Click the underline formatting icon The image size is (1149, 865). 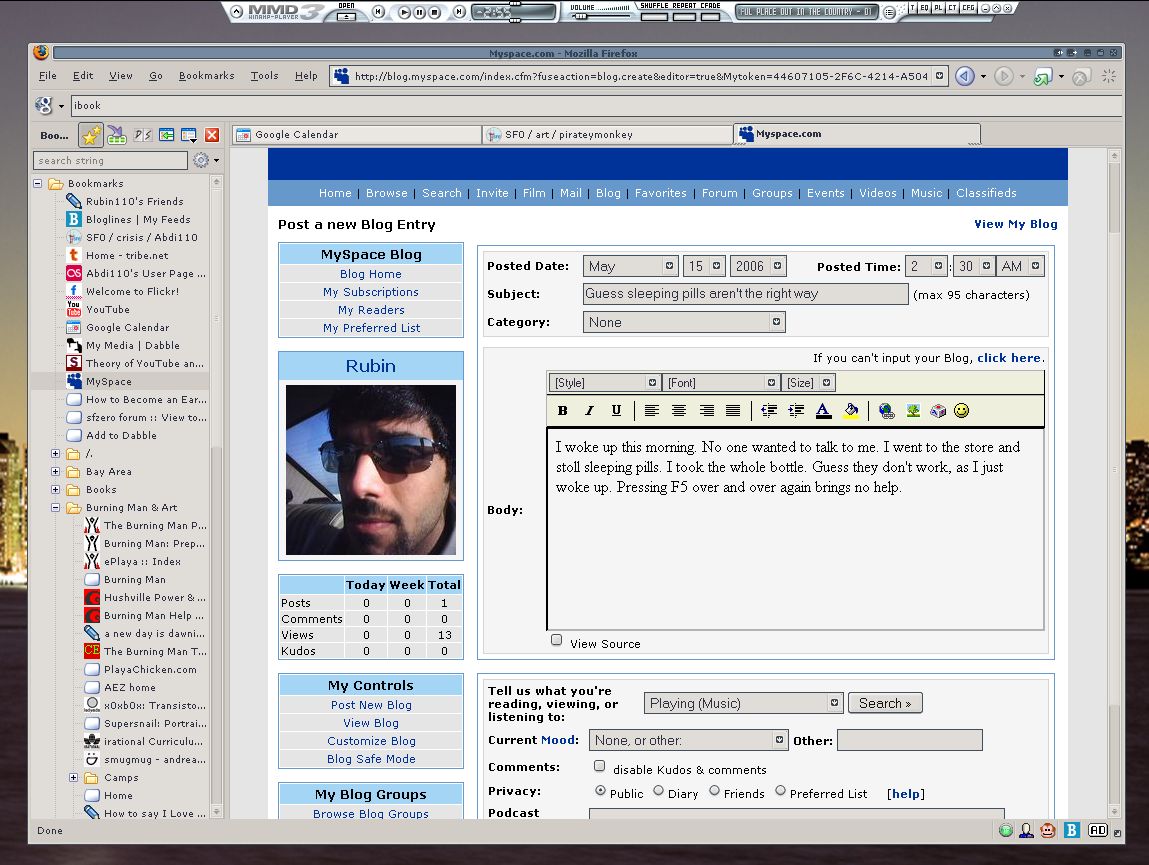[x=616, y=411]
